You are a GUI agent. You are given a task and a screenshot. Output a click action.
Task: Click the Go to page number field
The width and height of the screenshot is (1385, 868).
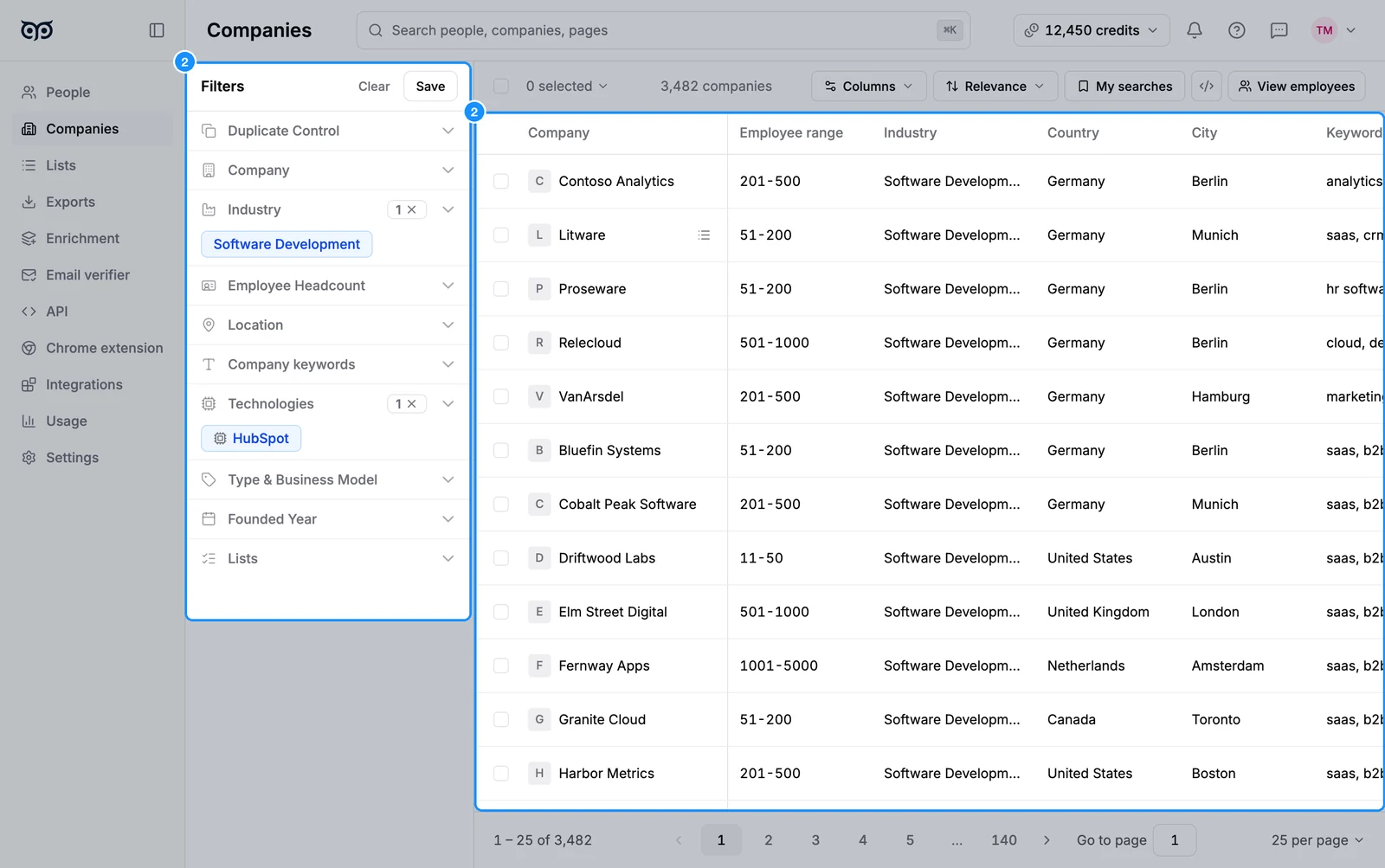coord(1175,840)
